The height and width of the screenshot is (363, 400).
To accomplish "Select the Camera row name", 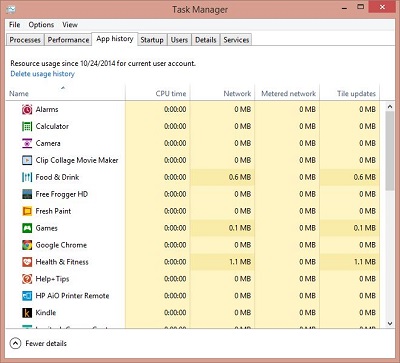I will 48,143.
